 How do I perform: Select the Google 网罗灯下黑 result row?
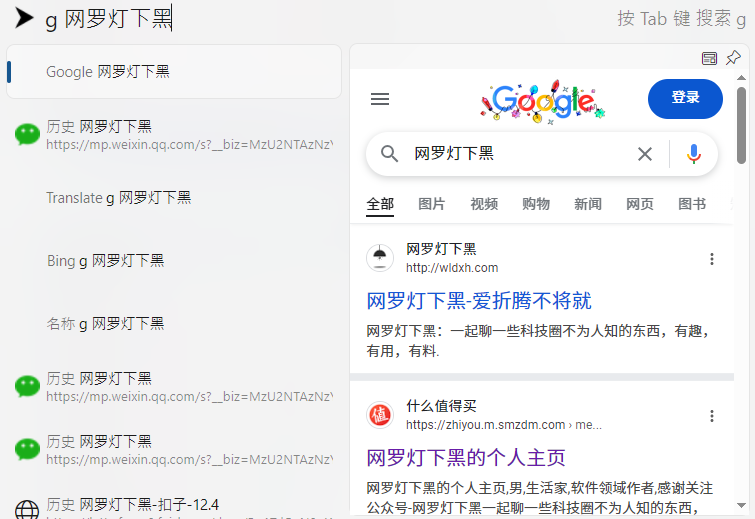(x=174, y=72)
